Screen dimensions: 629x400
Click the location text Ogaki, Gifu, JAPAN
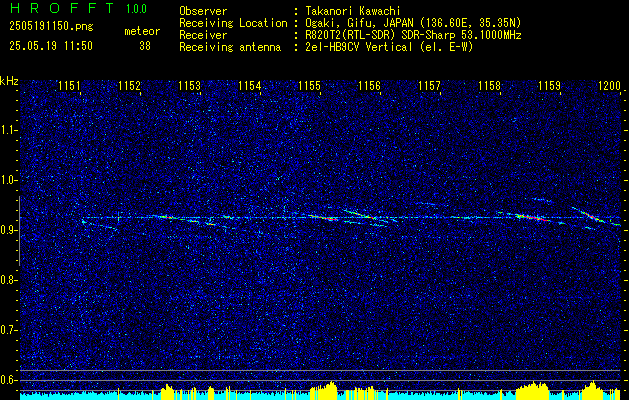[360, 23]
